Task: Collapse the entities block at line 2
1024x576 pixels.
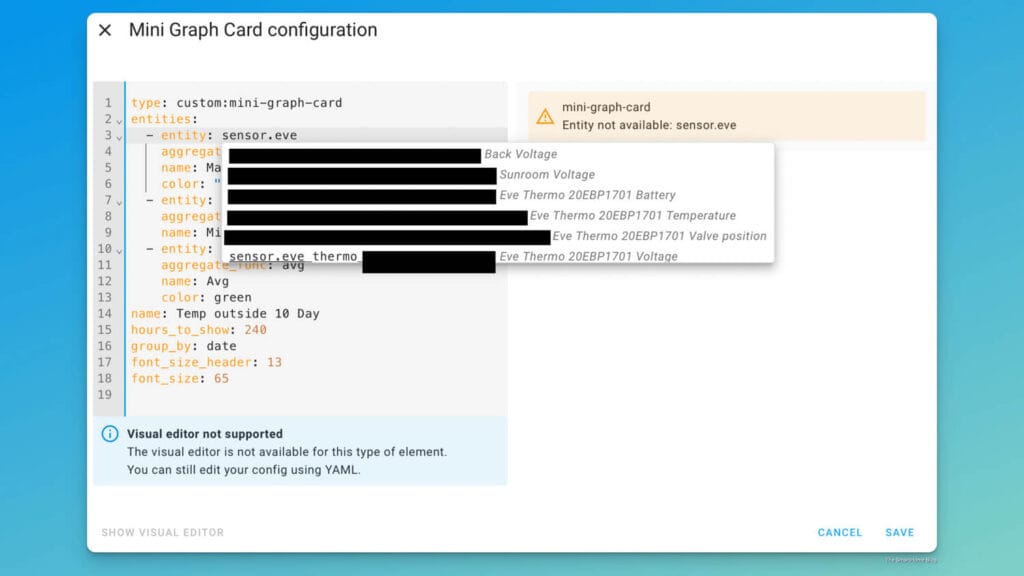Action: [121, 119]
